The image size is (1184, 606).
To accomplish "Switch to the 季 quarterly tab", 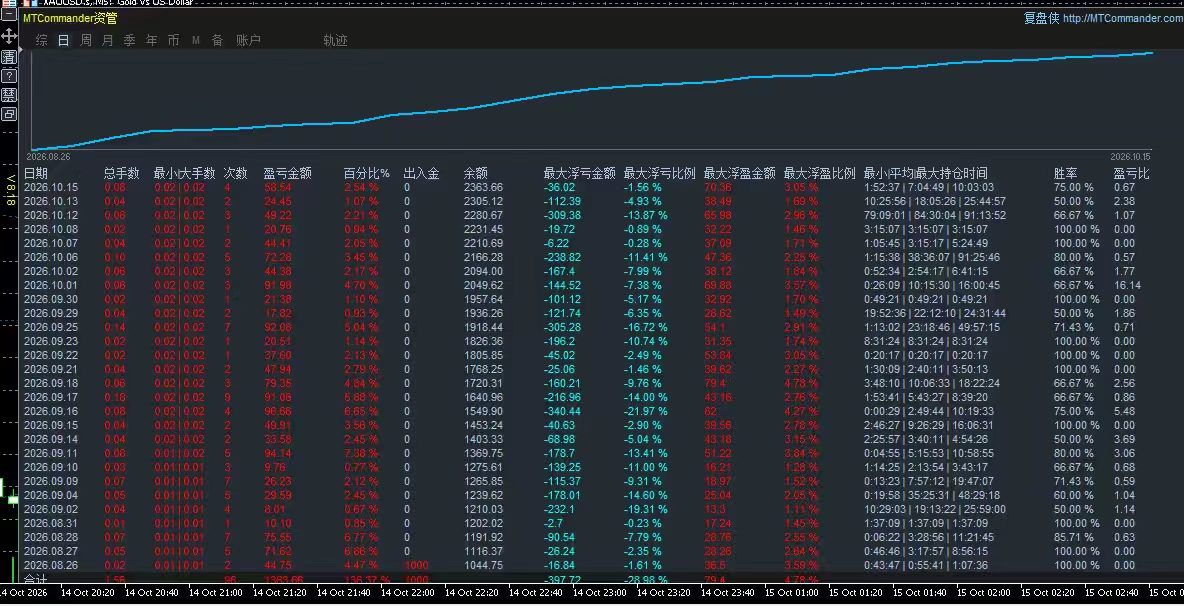I will click(130, 41).
